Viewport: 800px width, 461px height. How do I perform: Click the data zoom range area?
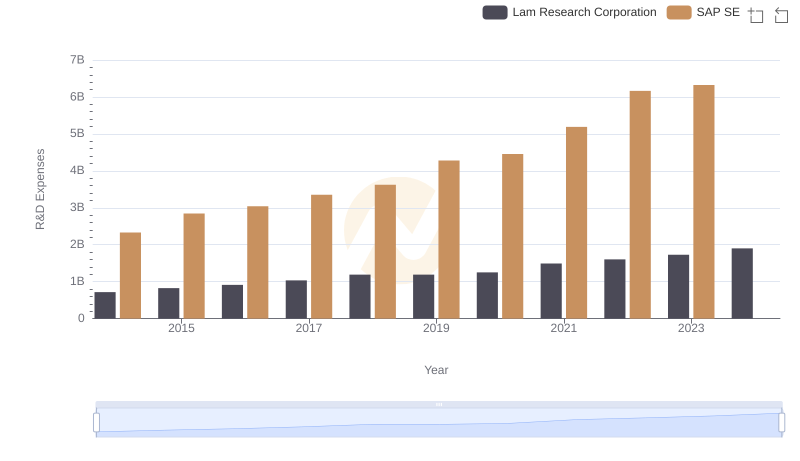click(x=439, y=422)
